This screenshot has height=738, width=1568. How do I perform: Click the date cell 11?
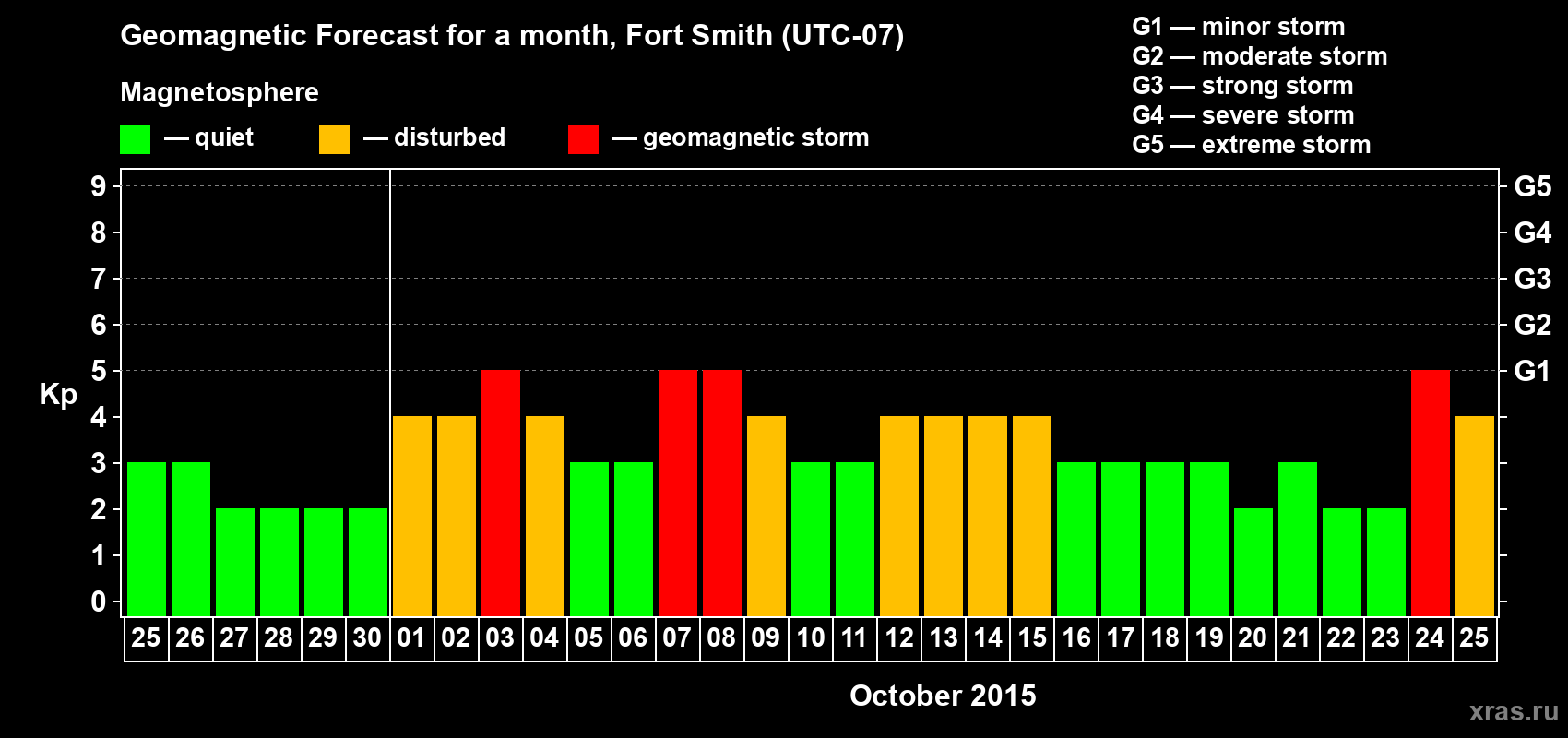pos(854,638)
